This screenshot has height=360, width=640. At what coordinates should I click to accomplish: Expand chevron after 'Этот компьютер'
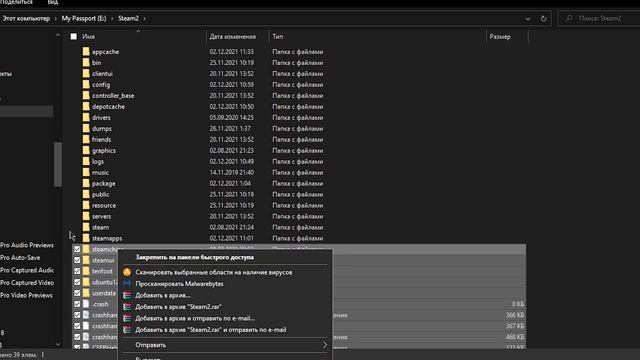56,19
